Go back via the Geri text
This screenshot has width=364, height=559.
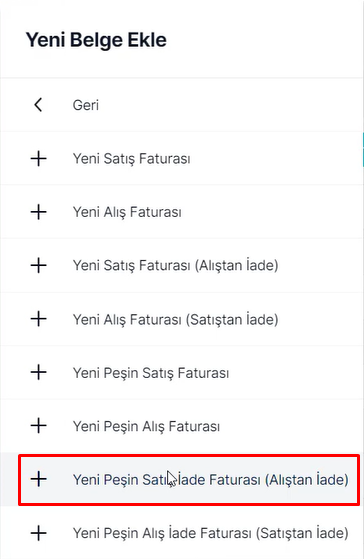[86, 105]
